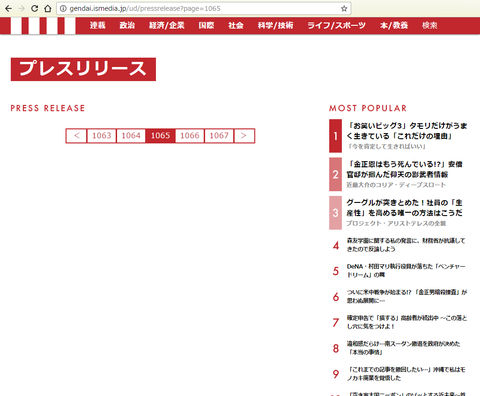Open the ライフ/スポーツ menu item

tap(336, 25)
